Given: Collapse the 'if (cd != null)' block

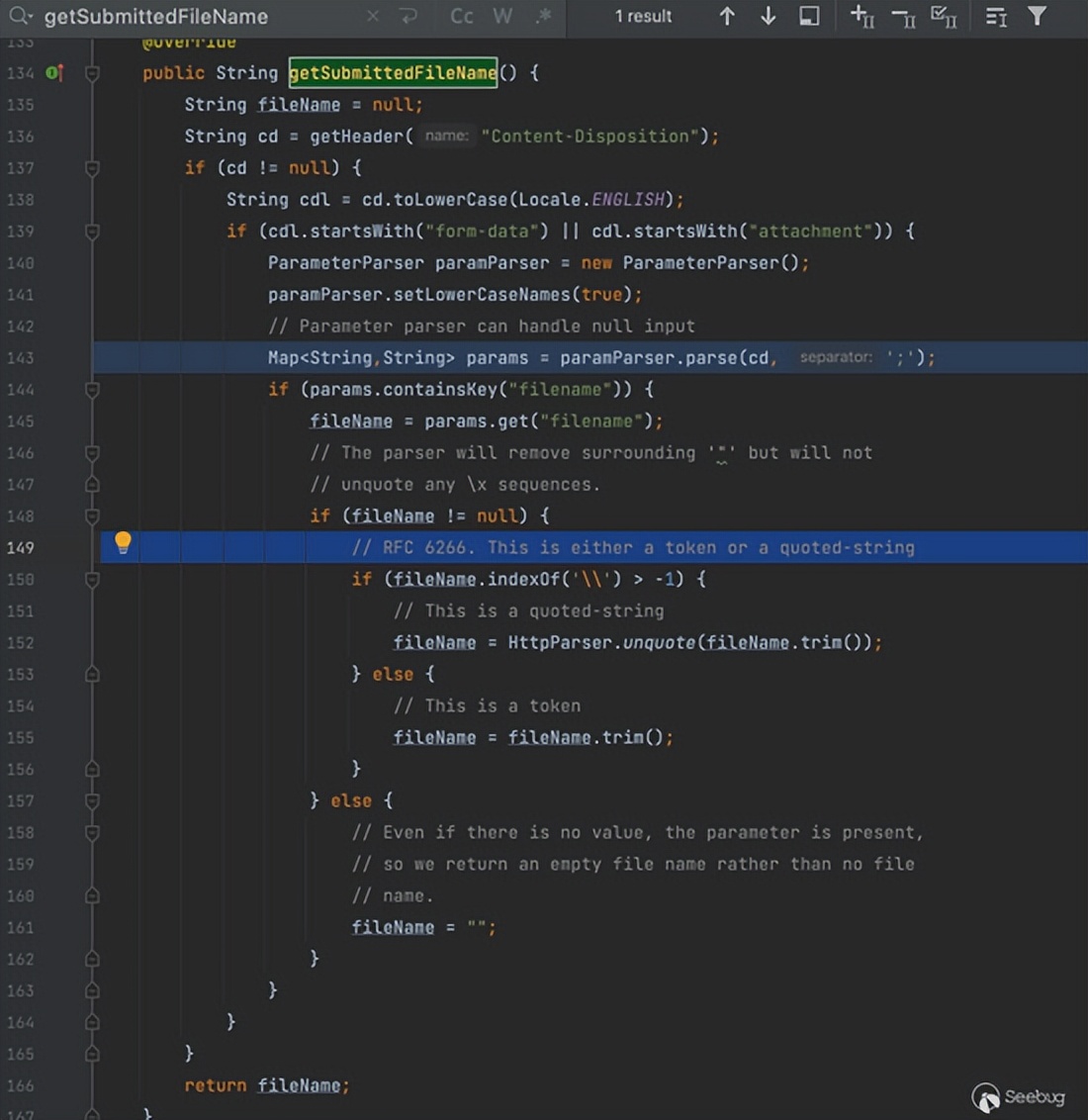Looking at the screenshot, I should (92, 168).
